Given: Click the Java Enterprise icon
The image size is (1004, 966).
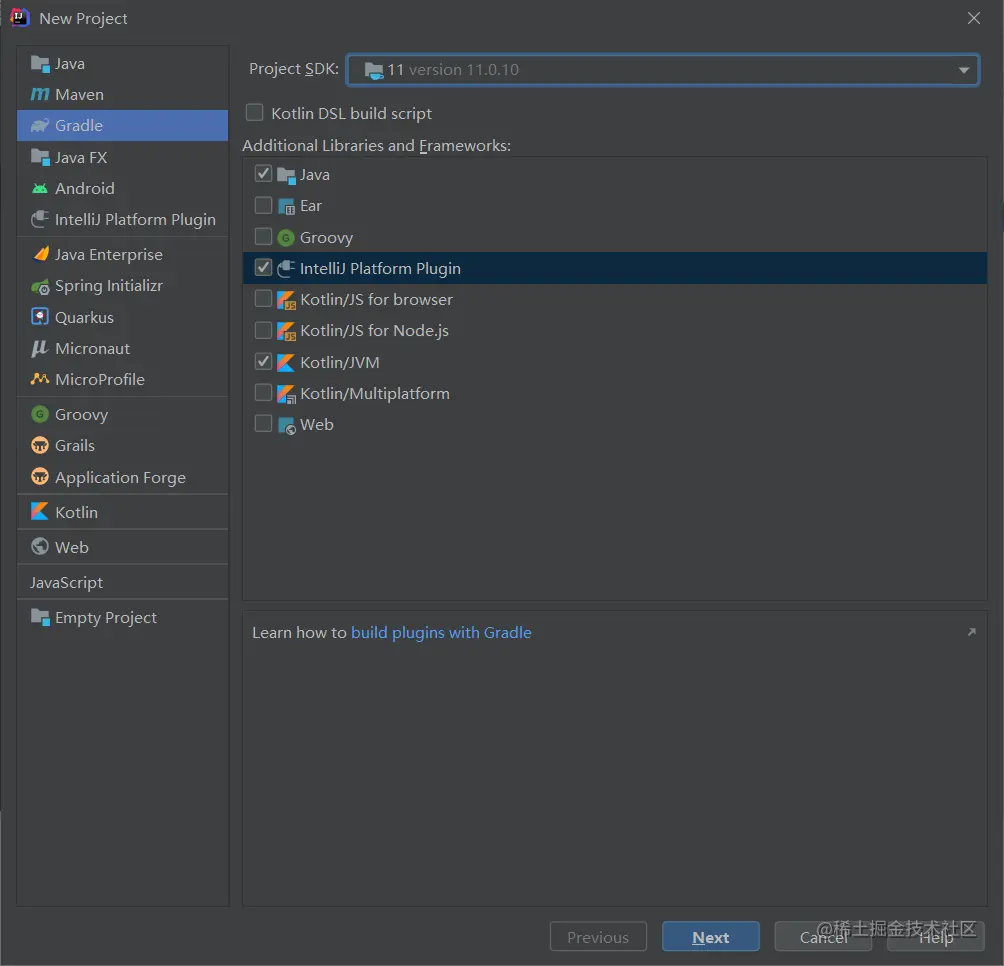Looking at the screenshot, I should (x=40, y=254).
